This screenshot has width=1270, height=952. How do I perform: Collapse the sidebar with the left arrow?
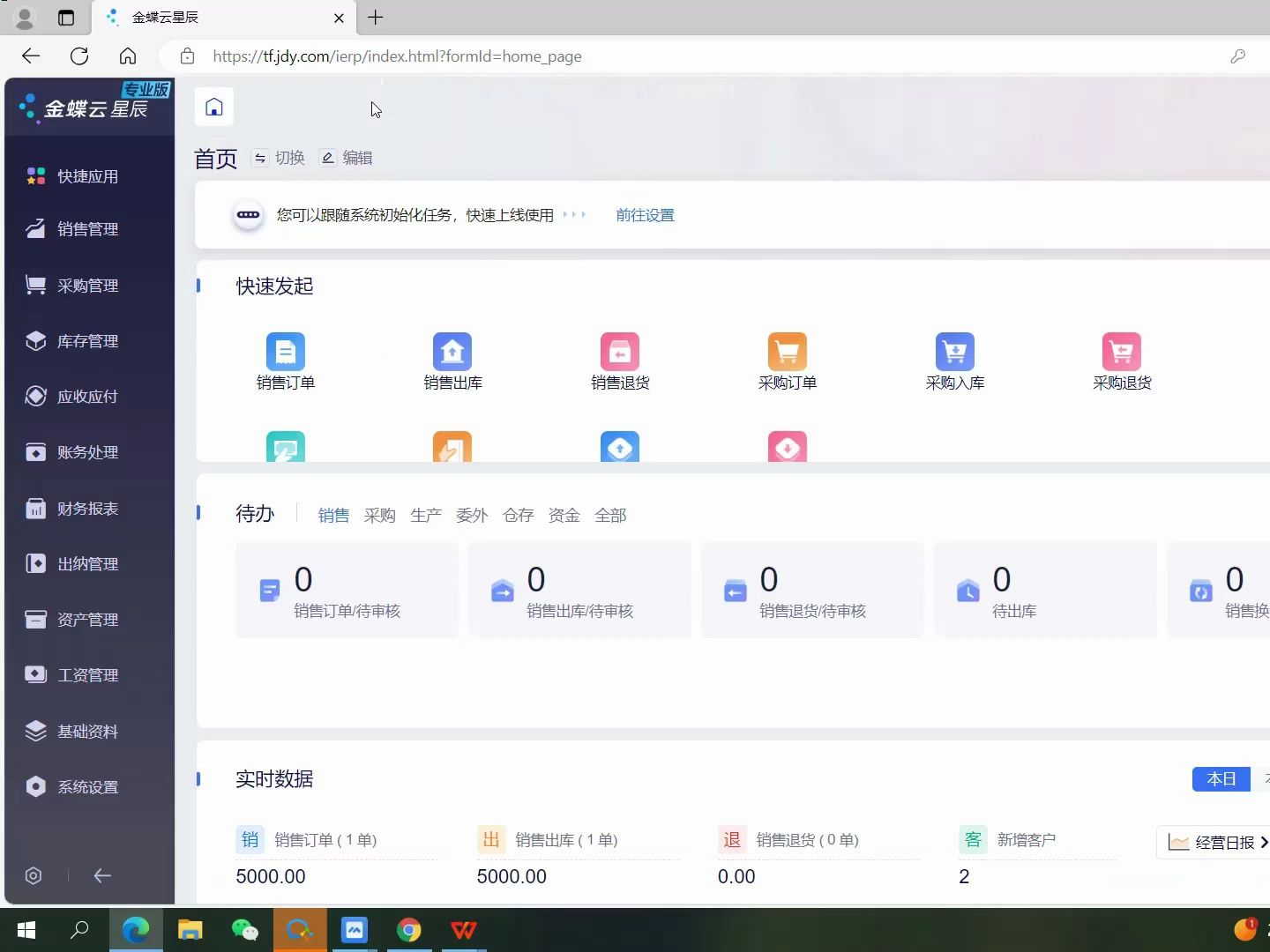coord(102,875)
